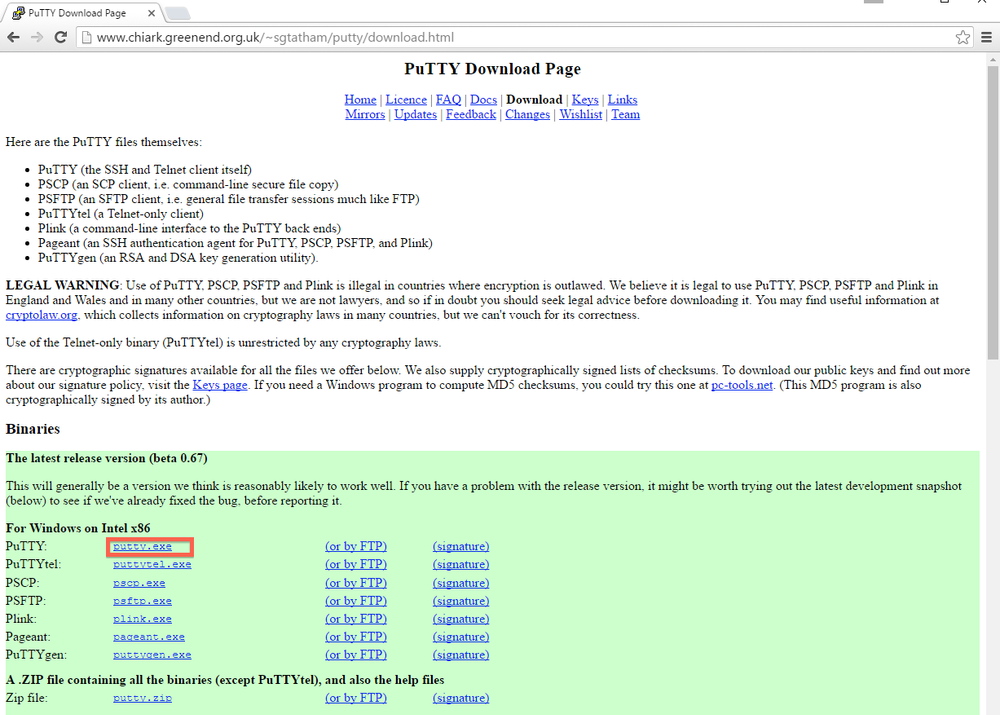Open the Chrome hamburger menu

pos(986,37)
